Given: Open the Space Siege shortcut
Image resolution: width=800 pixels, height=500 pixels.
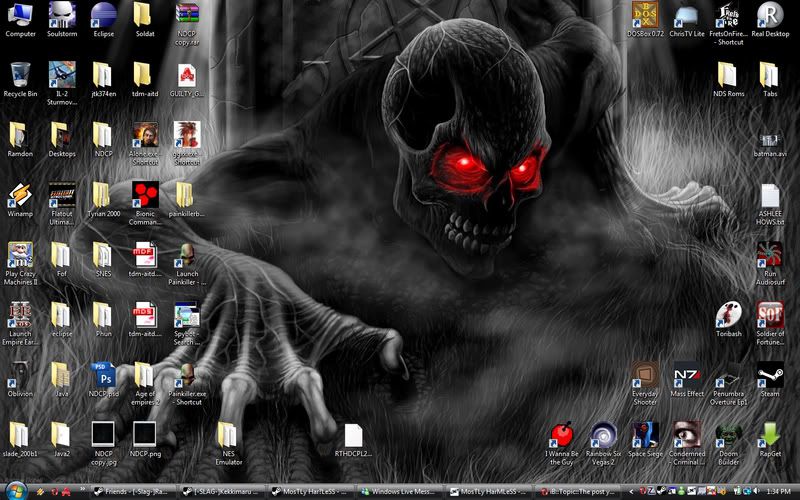Looking at the screenshot, I should (645, 440).
